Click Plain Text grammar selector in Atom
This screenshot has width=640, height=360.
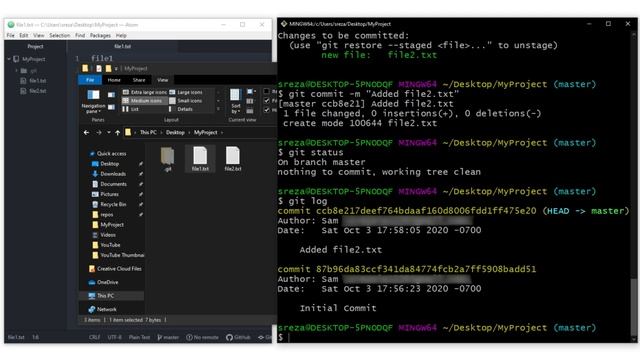coord(140,337)
